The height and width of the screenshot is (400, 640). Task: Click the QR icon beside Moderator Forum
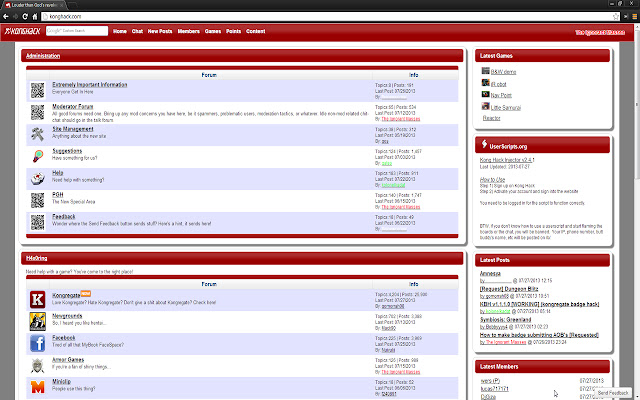point(38,112)
